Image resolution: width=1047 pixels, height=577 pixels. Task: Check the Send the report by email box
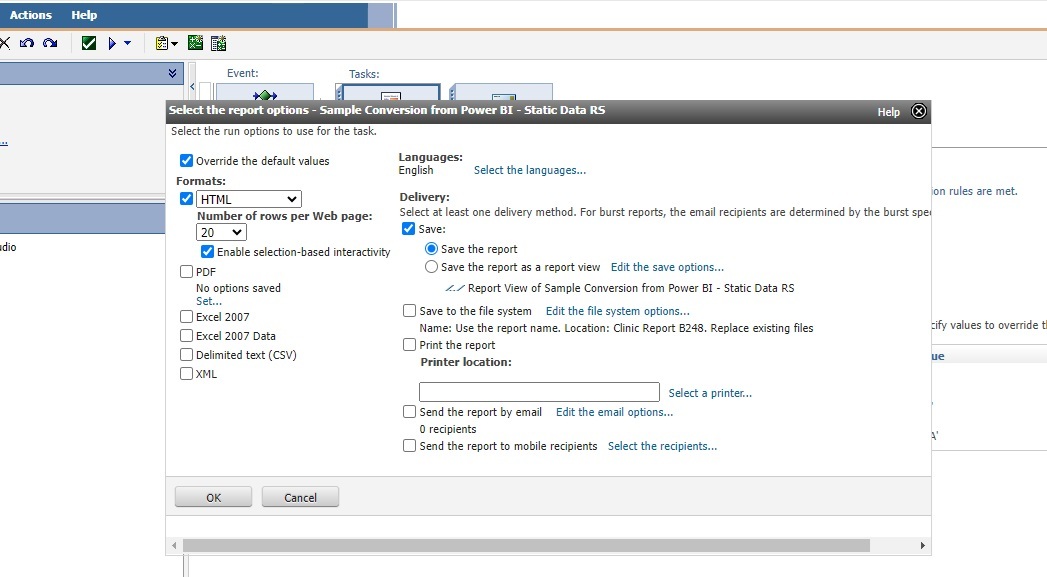click(x=409, y=412)
